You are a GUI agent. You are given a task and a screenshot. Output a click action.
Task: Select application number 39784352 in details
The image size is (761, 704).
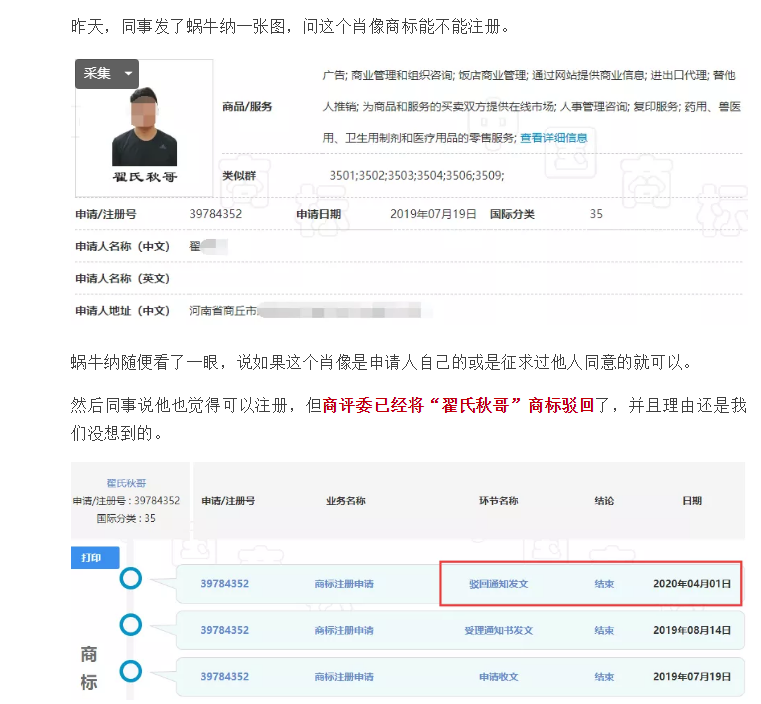click(215, 214)
